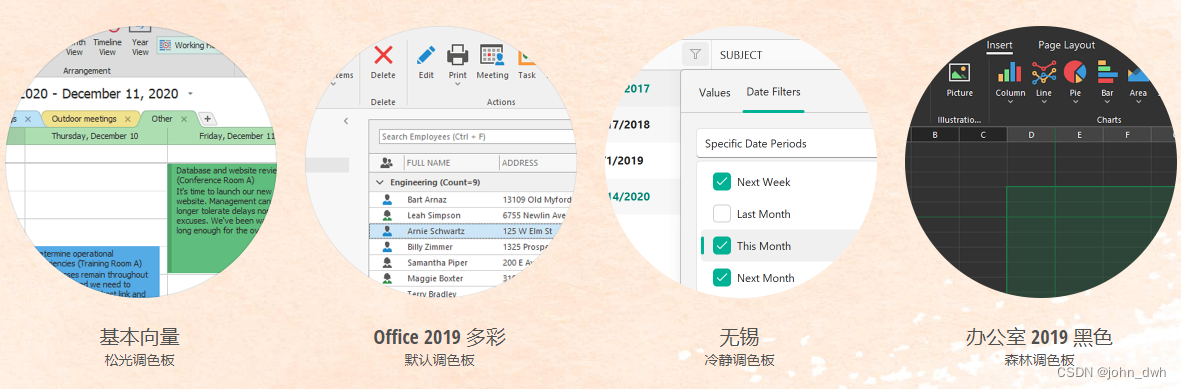Screen dimensions: 1181x389
Task: Switch to the Date Filters tab
Action: pos(774,92)
